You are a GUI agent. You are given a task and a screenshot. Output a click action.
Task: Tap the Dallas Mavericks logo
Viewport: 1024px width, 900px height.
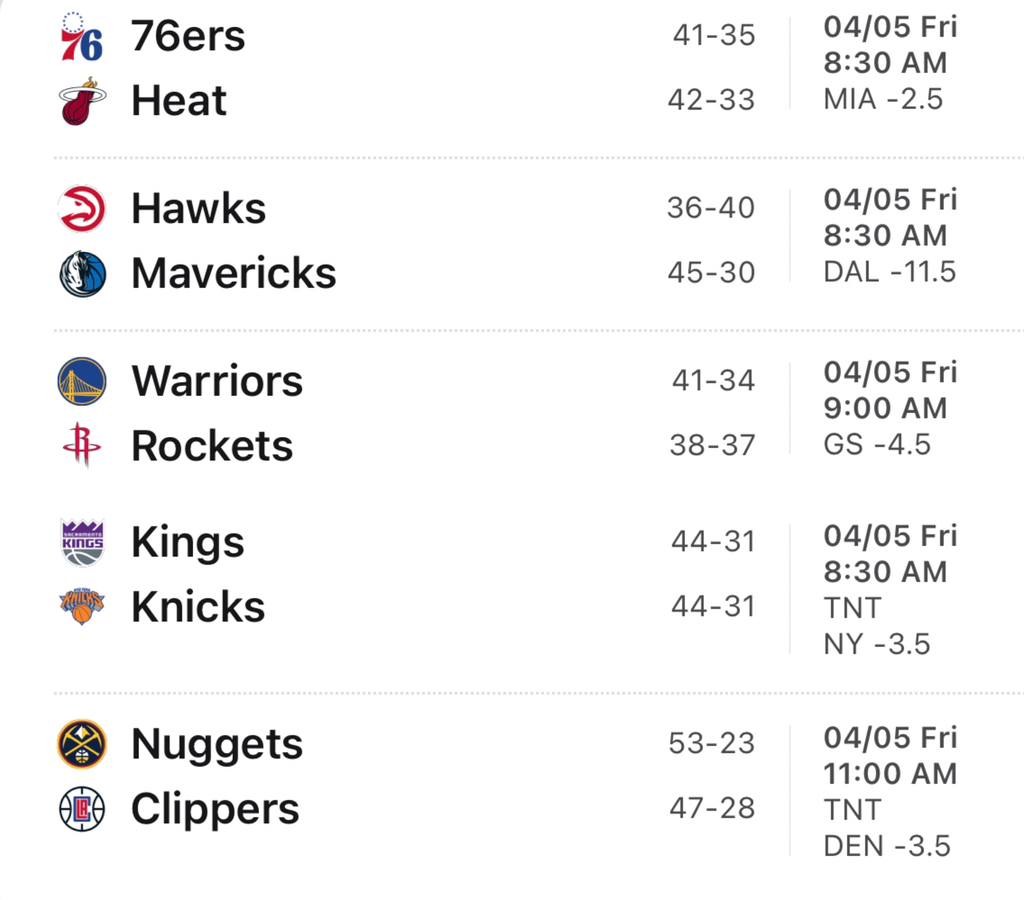click(81, 273)
